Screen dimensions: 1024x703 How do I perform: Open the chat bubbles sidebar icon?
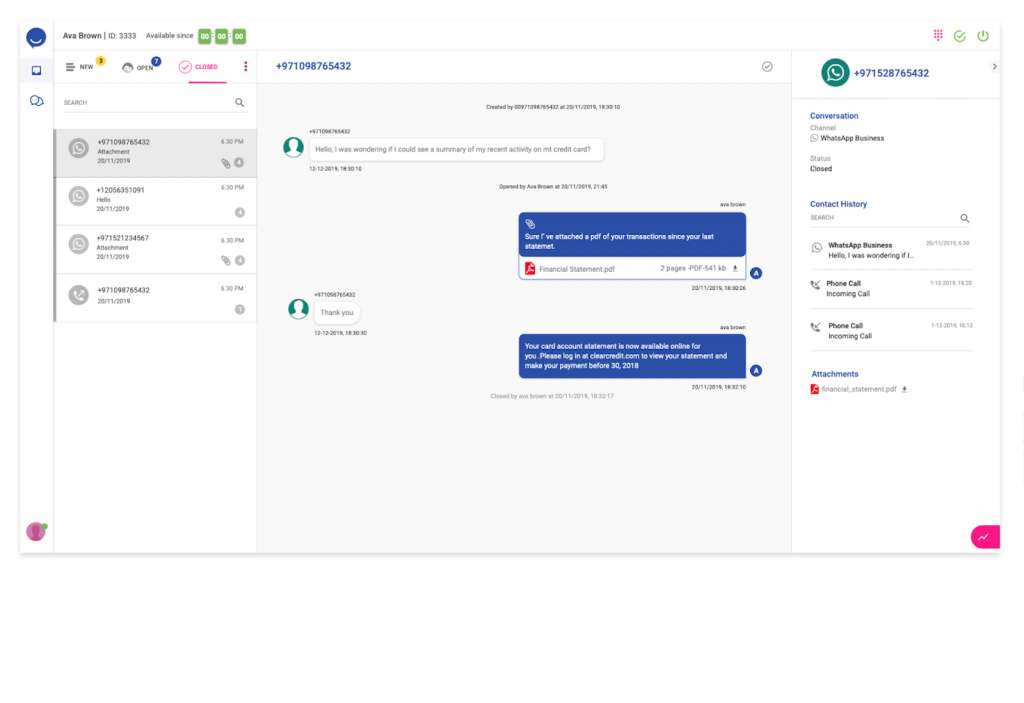(x=37, y=101)
